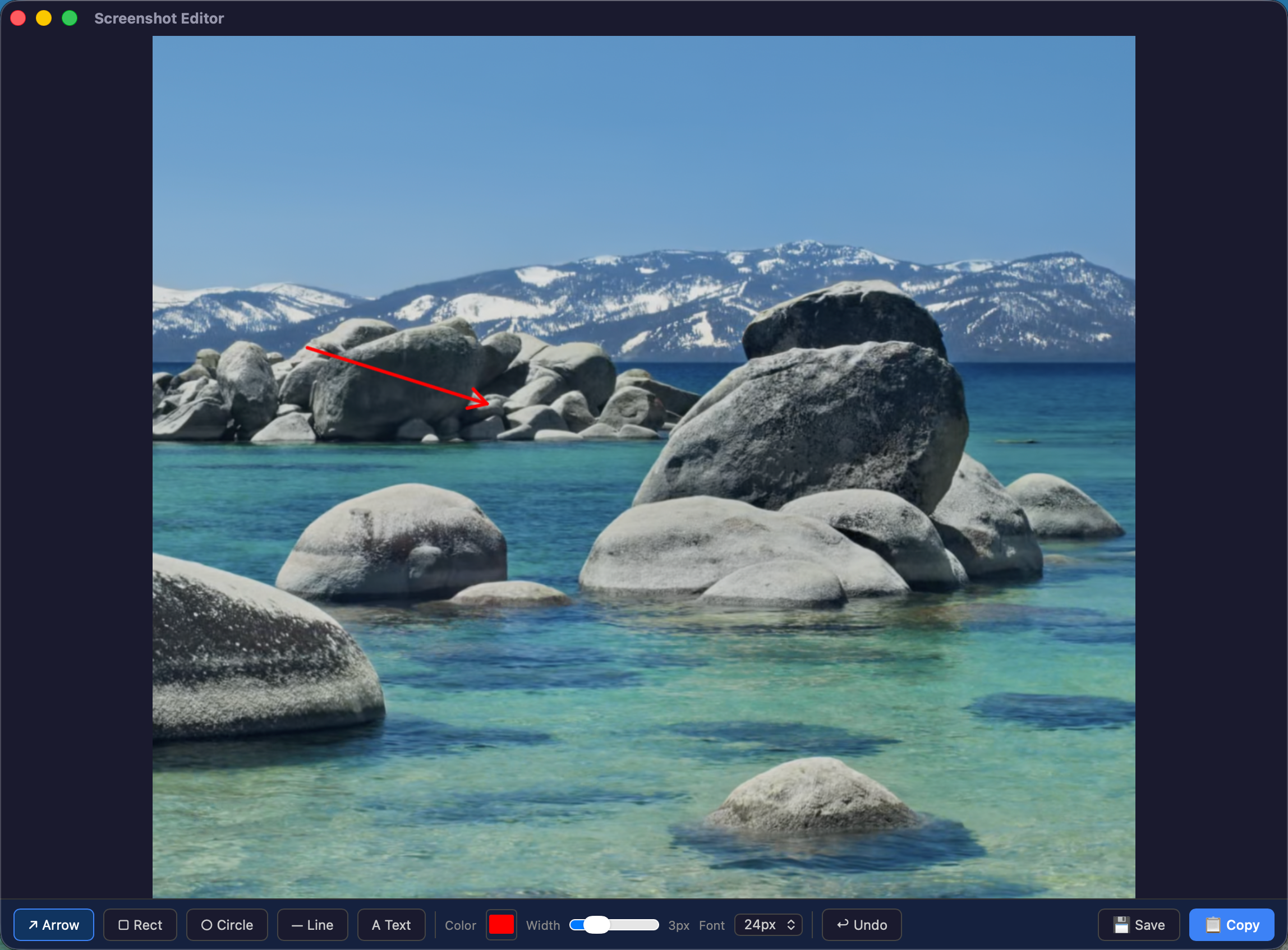Click the Screenshot Editor title text
The width and height of the screenshot is (1288, 950).
click(159, 18)
